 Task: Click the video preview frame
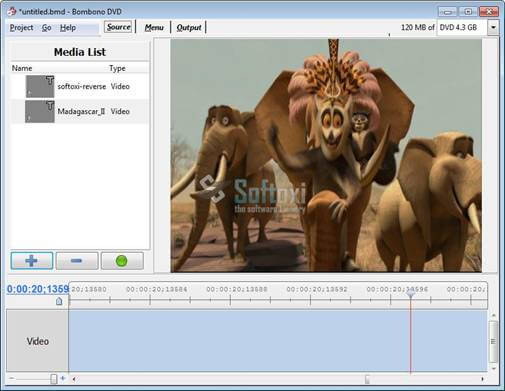326,155
